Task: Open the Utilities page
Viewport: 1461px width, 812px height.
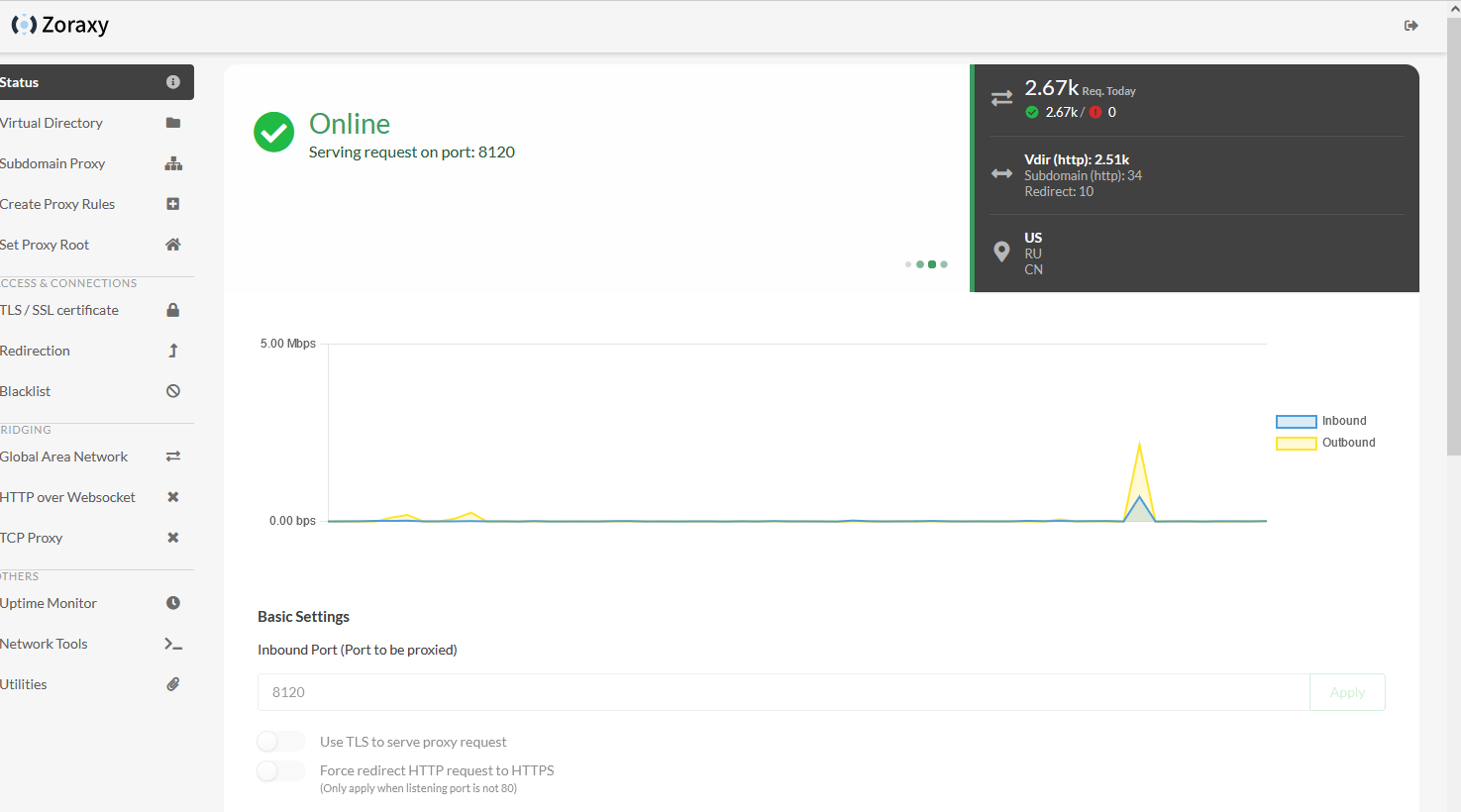Action: pos(97,684)
